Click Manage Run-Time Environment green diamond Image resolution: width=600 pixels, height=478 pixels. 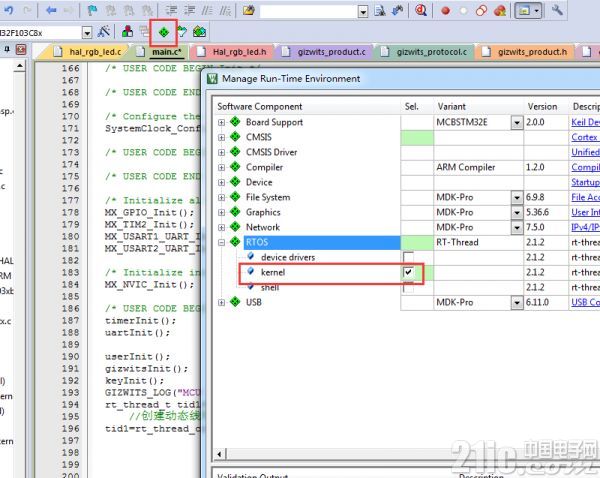(x=164, y=33)
